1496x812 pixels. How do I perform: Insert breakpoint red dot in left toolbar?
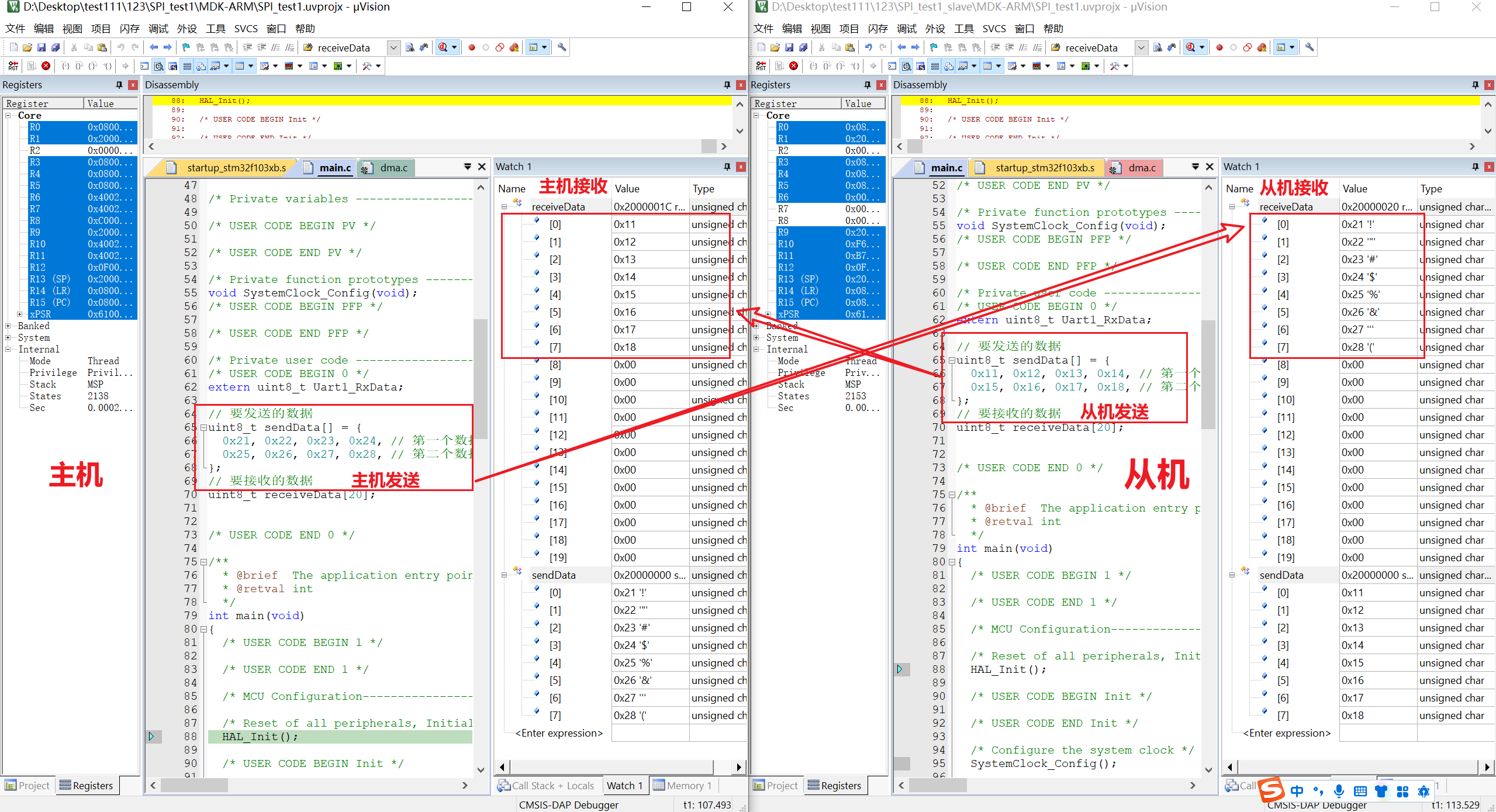tap(472, 47)
